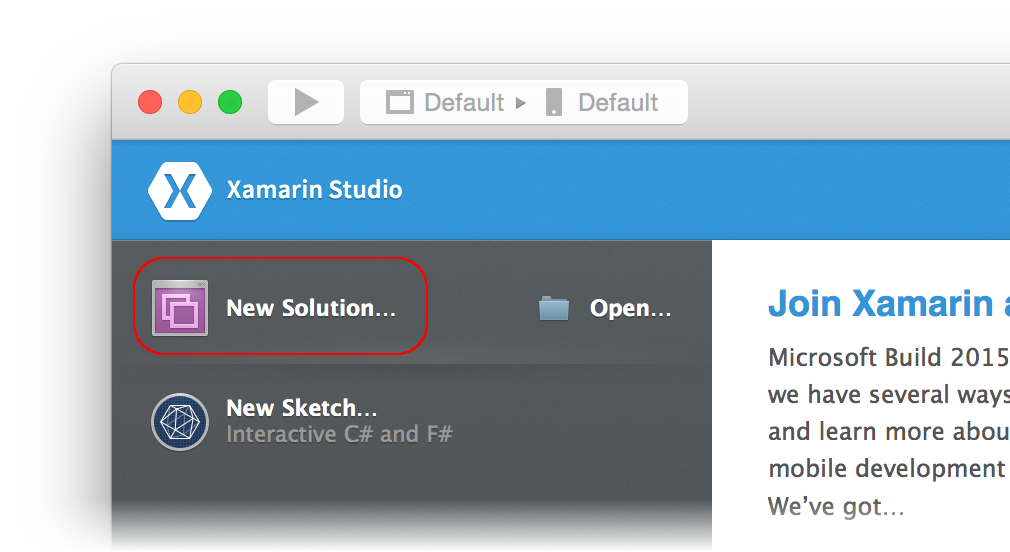Image resolution: width=1010 pixels, height=552 pixels.
Task: Click the New Sketch polyhedron icon
Action: pos(180,422)
